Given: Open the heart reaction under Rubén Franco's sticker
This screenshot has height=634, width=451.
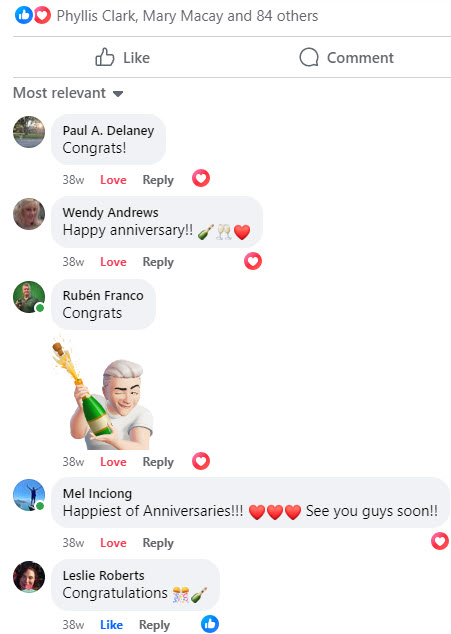Looking at the screenshot, I should [x=201, y=461].
